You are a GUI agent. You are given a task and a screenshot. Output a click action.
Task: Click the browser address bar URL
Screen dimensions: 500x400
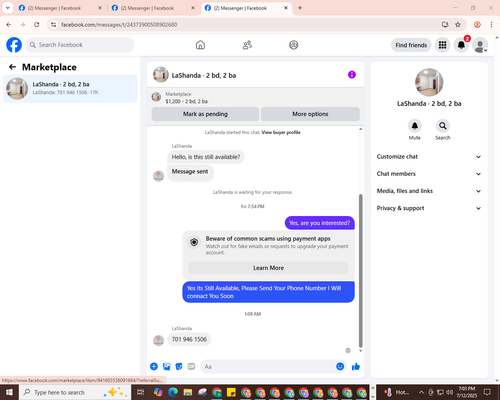pos(119,25)
